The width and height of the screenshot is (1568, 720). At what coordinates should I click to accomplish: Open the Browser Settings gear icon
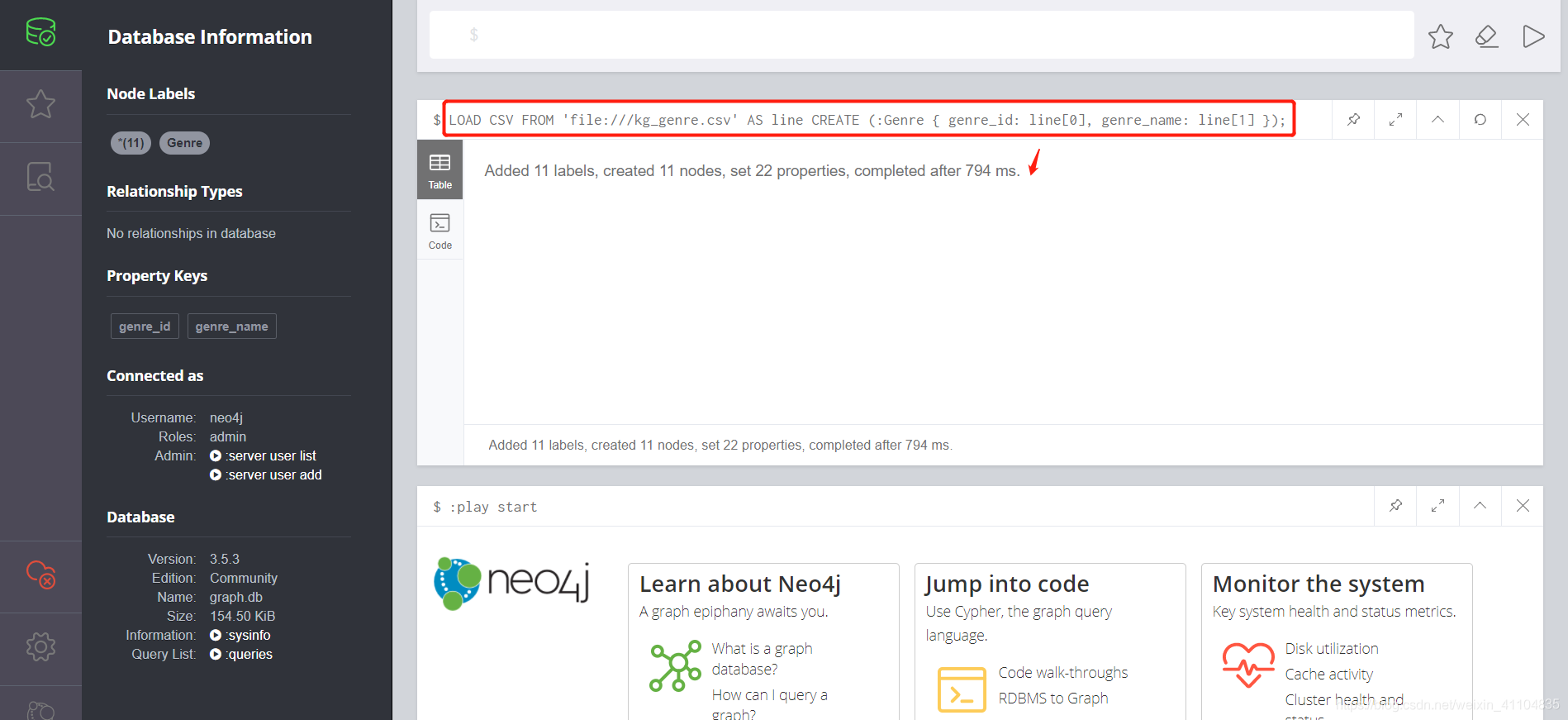[x=40, y=646]
